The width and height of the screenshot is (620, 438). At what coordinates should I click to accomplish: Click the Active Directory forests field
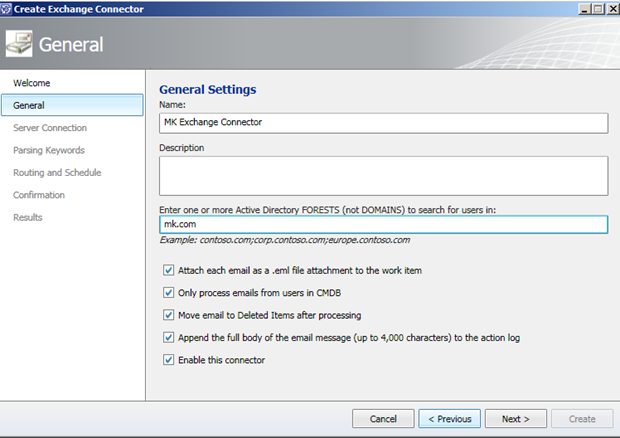pos(383,224)
